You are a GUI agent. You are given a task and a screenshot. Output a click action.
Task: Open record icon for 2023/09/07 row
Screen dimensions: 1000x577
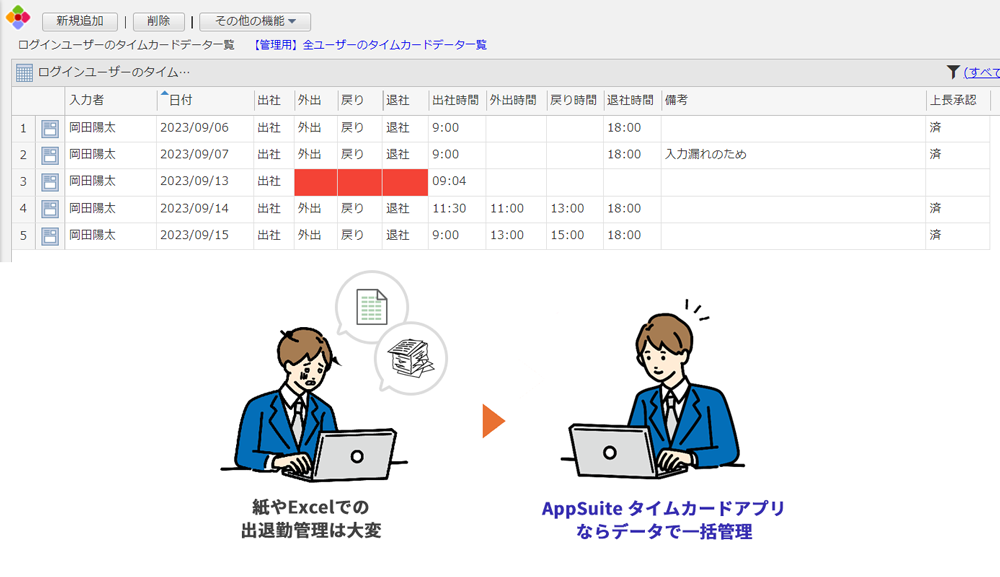click(50, 155)
